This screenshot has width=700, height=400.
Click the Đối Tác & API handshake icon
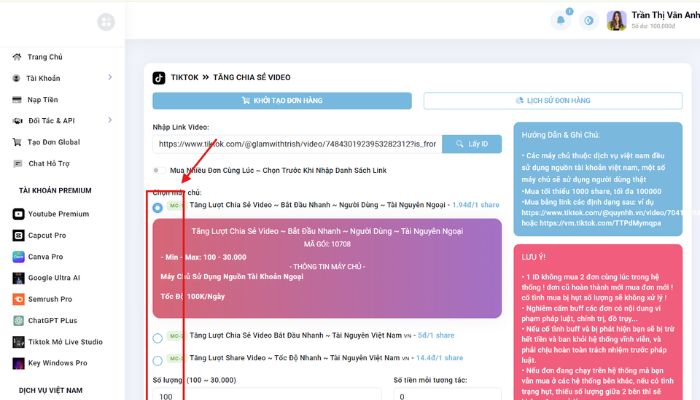tap(17, 121)
